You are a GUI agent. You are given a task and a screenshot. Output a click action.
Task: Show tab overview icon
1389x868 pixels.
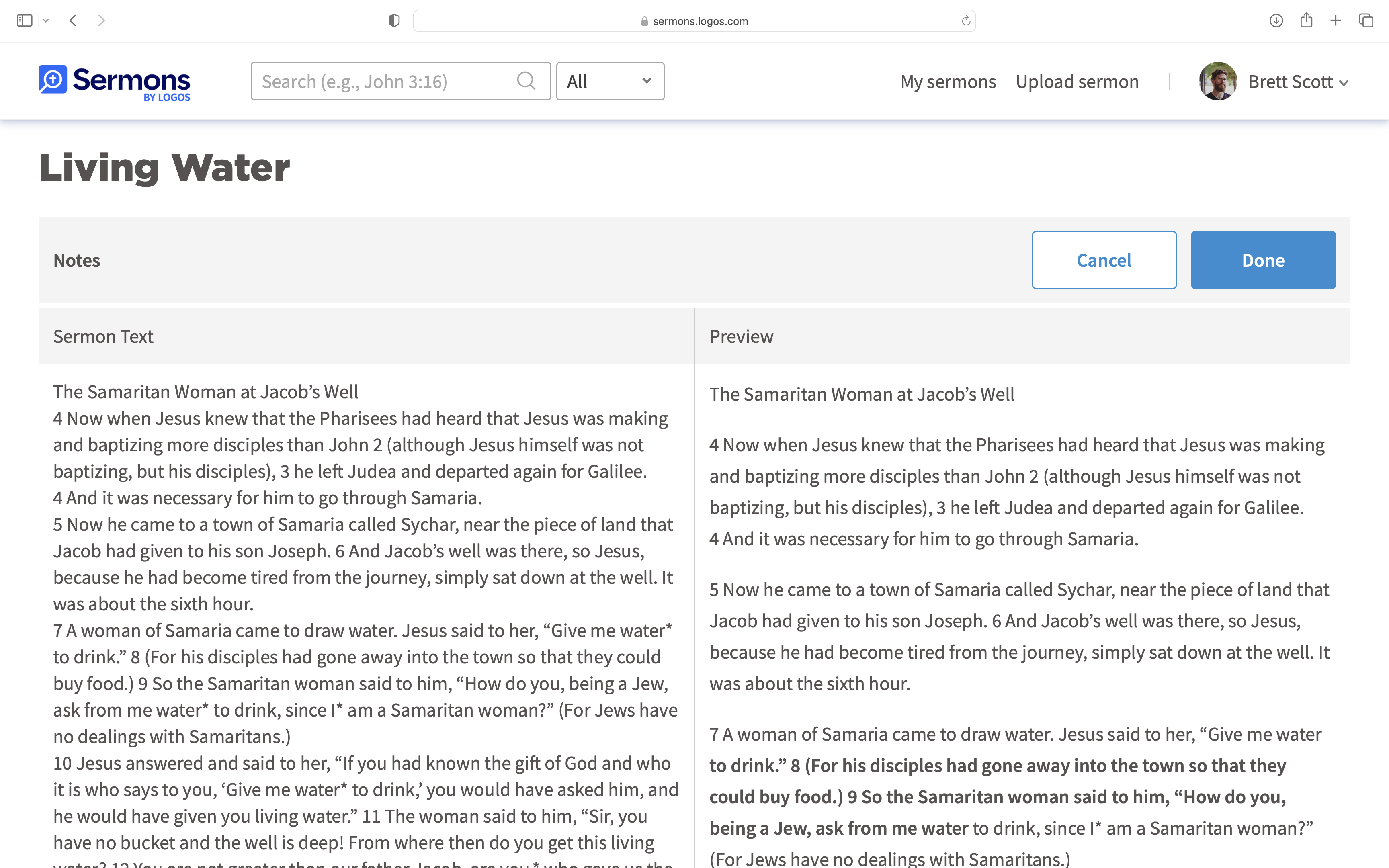click(x=1366, y=20)
